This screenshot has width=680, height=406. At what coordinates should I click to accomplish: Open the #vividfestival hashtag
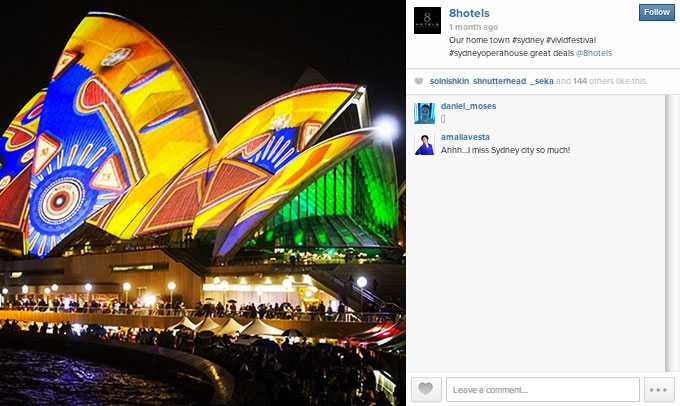pyautogui.click(x=571, y=40)
